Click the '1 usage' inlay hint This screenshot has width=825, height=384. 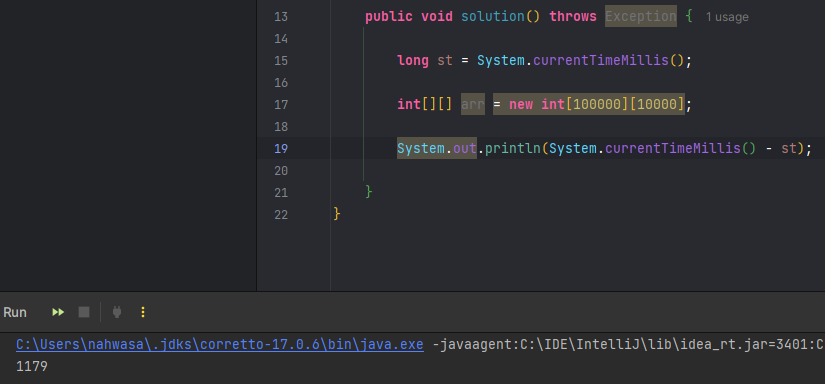(x=727, y=17)
